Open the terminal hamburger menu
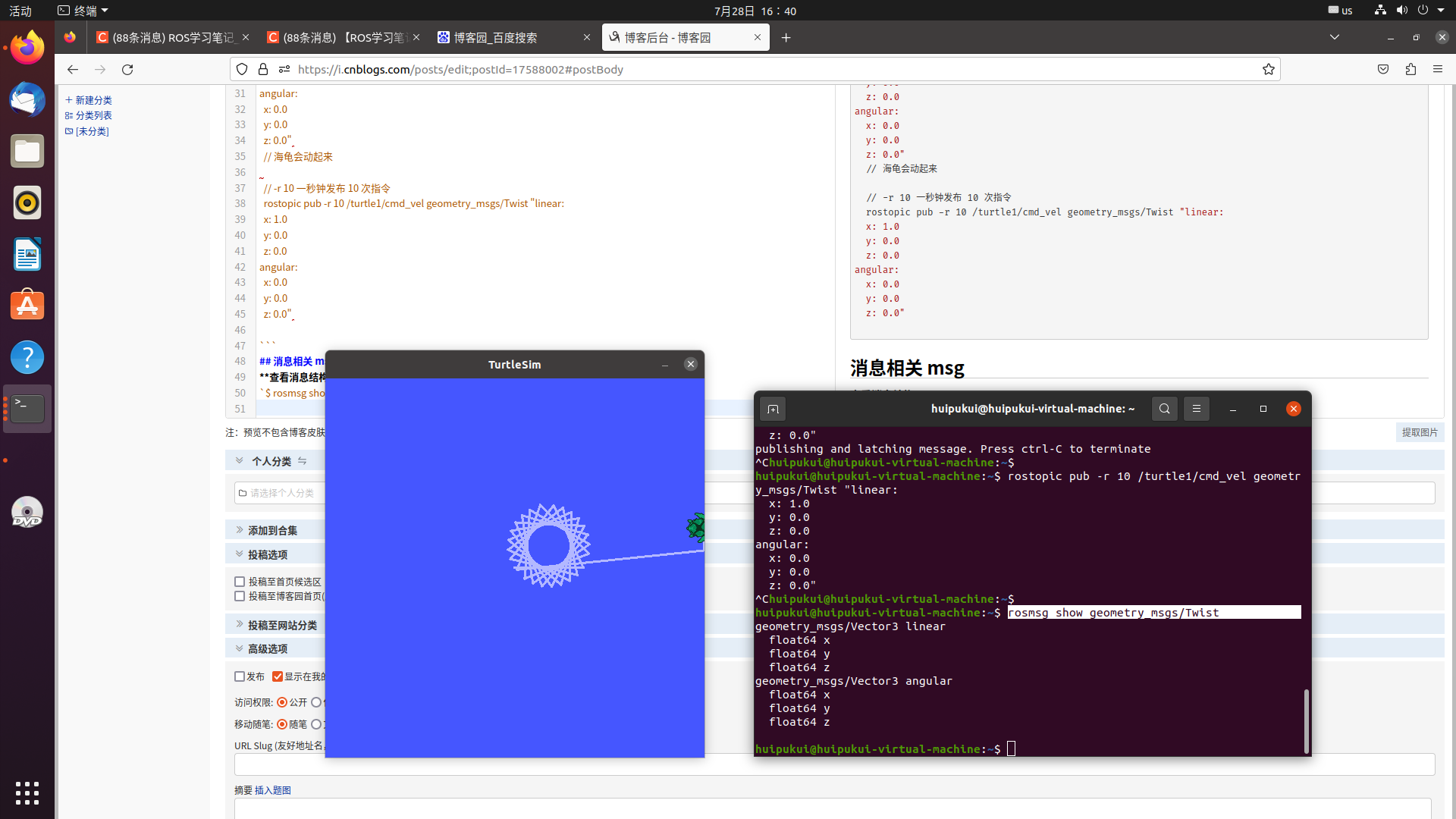 1197,409
